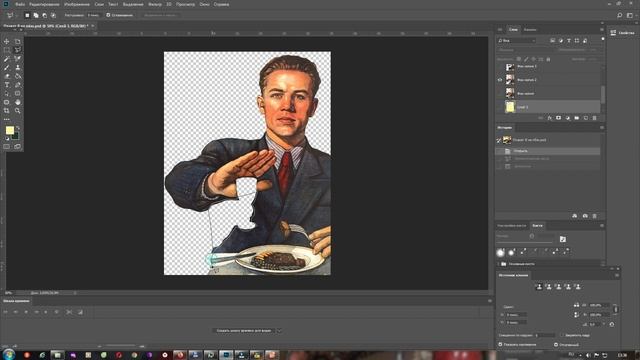This screenshot has width=640, height=360.
Task: Open the История panel options menu
Action: (x=602, y=128)
